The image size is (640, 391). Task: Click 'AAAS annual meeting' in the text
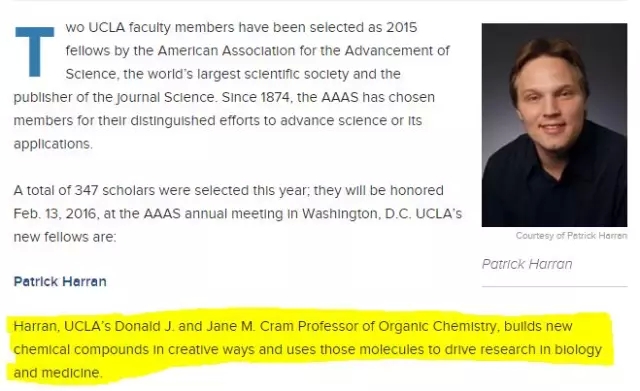pyautogui.click(x=213, y=214)
